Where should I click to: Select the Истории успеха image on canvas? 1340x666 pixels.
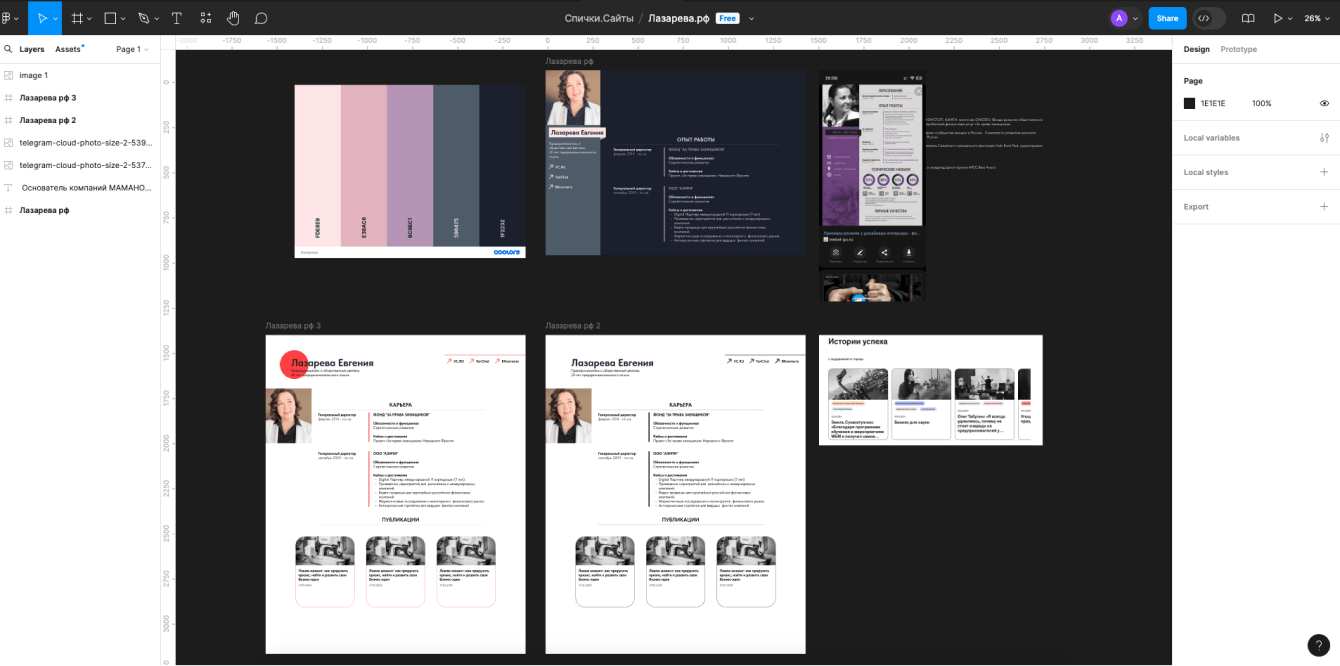coord(930,390)
